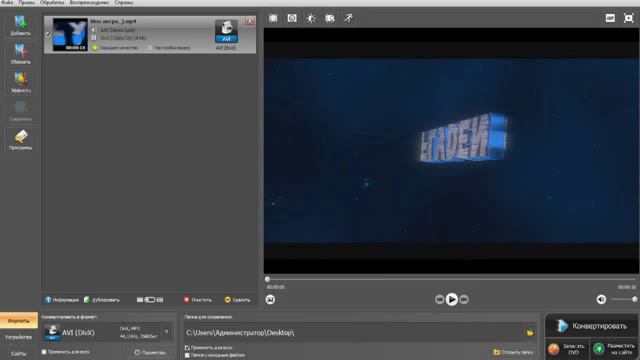Click the playback seek slider handle
Viewport: 640px width, 360px height.
(267, 280)
